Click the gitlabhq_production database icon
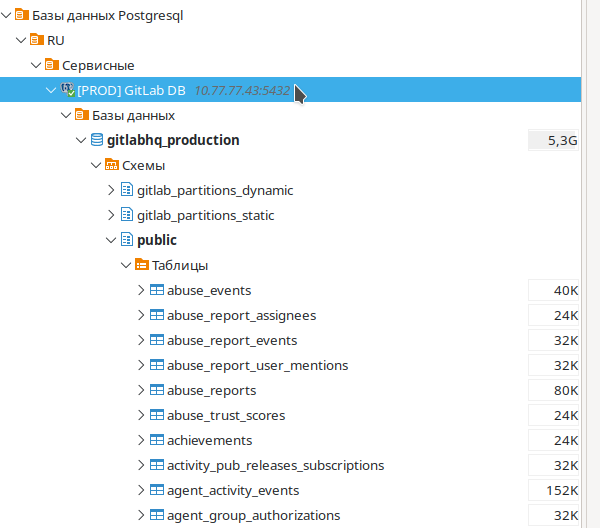Screen dimensions: 600x528 pos(97,140)
